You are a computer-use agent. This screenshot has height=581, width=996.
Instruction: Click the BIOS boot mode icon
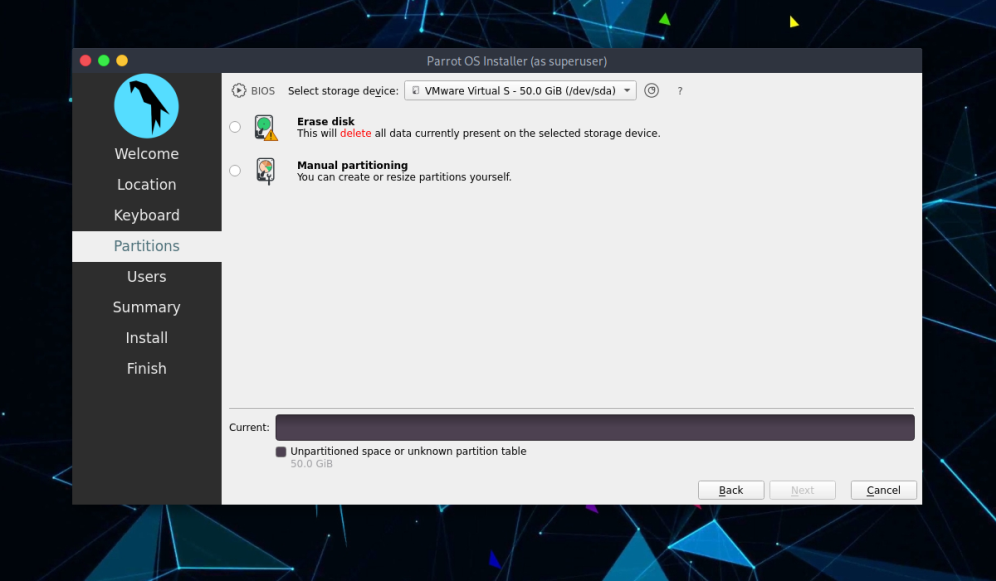click(239, 91)
